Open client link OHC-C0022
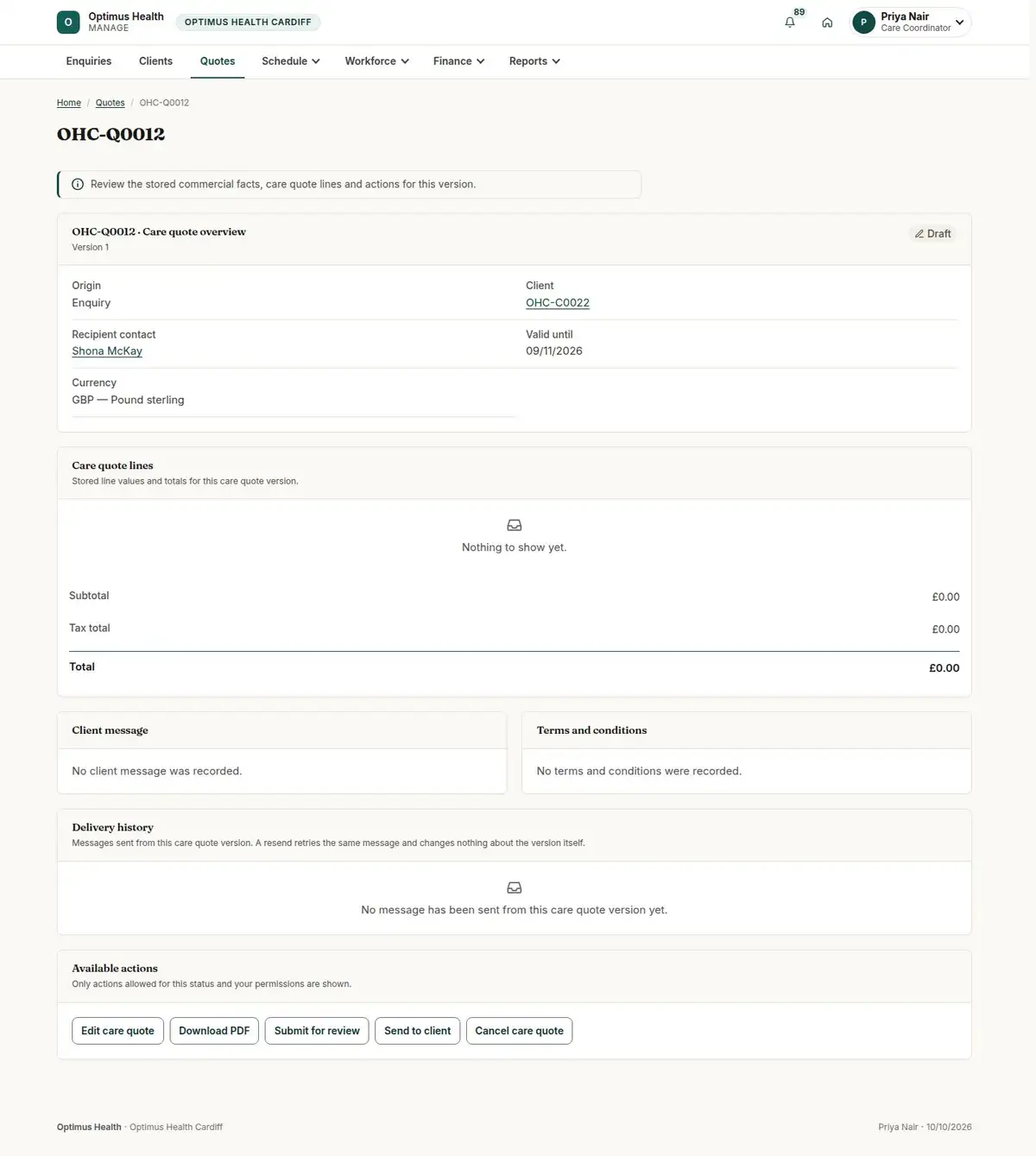 coord(558,303)
